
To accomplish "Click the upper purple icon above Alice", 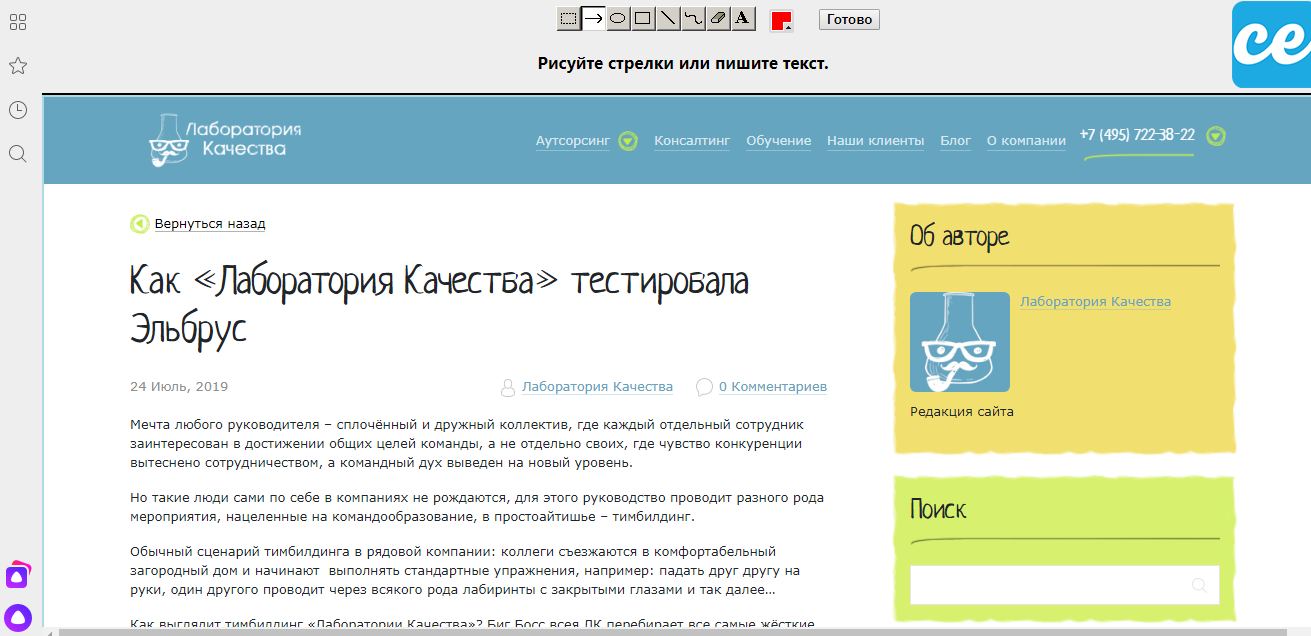I will (18, 574).
